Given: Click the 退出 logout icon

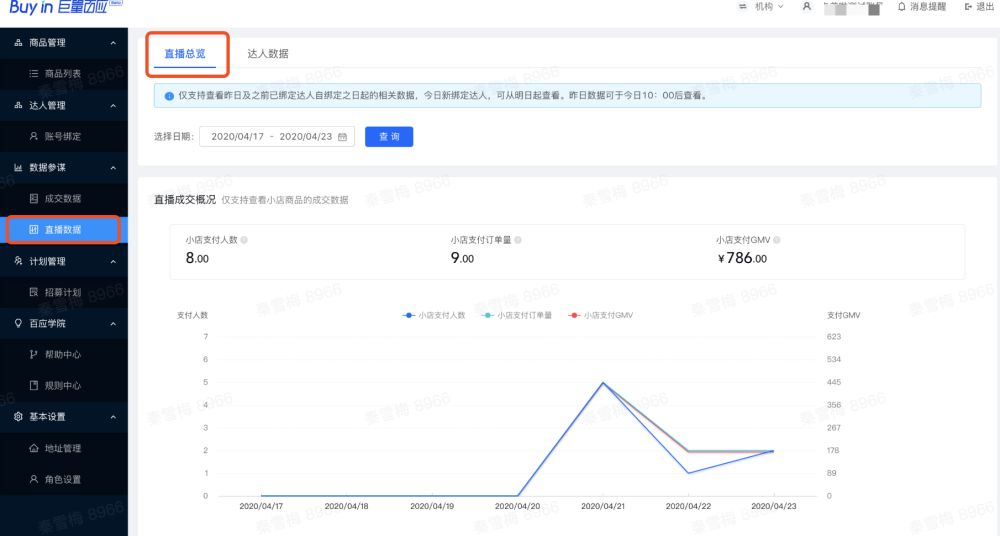Looking at the screenshot, I should 967,7.
